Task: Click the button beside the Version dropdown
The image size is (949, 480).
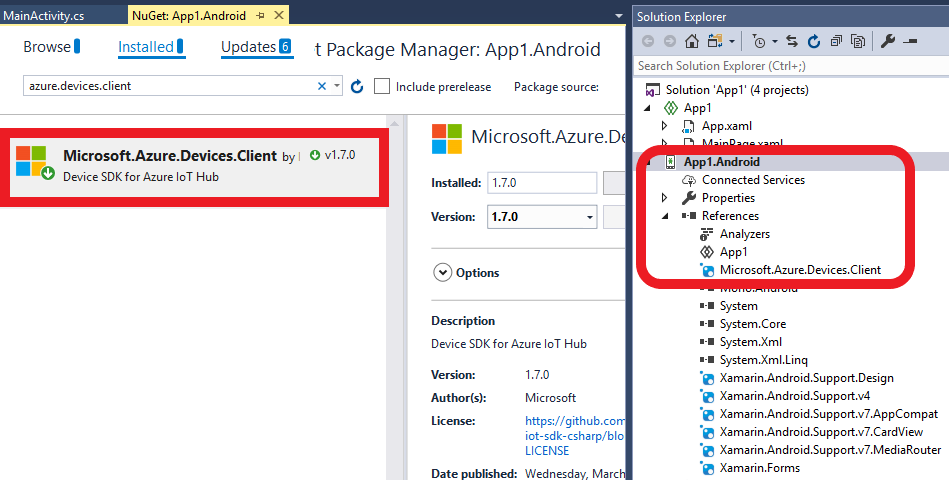Action: [x=614, y=217]
